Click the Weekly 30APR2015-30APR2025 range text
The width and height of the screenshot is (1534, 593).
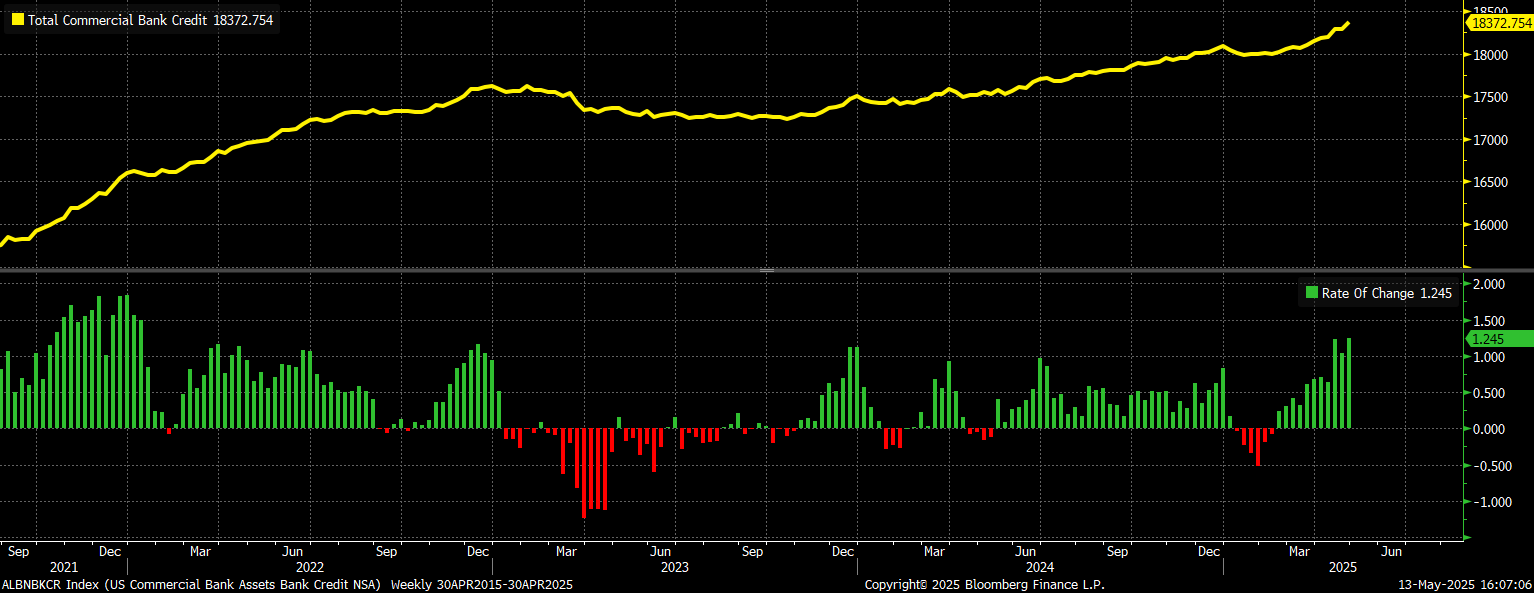(482, 584)
